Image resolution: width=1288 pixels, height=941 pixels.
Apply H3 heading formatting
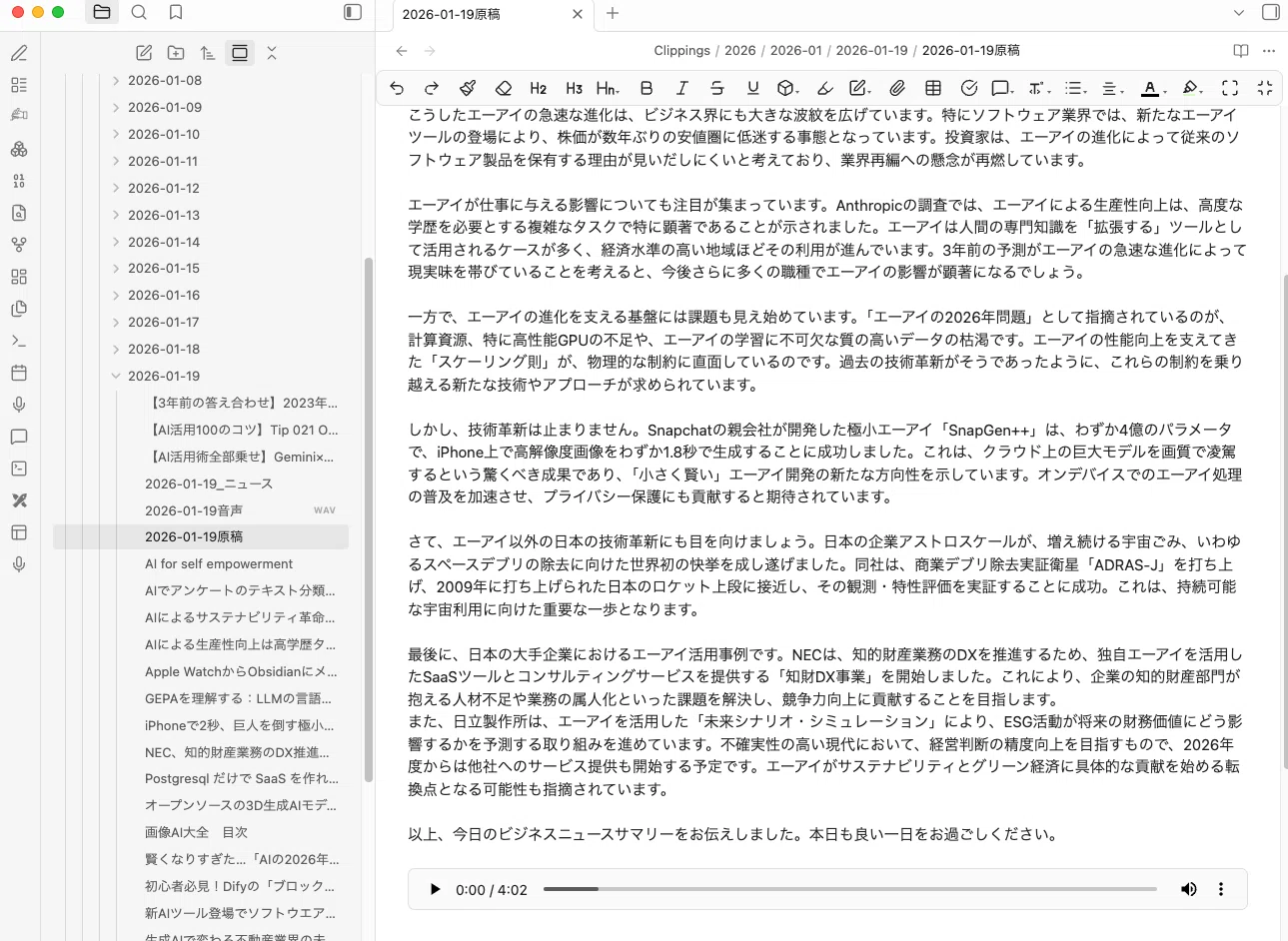coord(574,88)
